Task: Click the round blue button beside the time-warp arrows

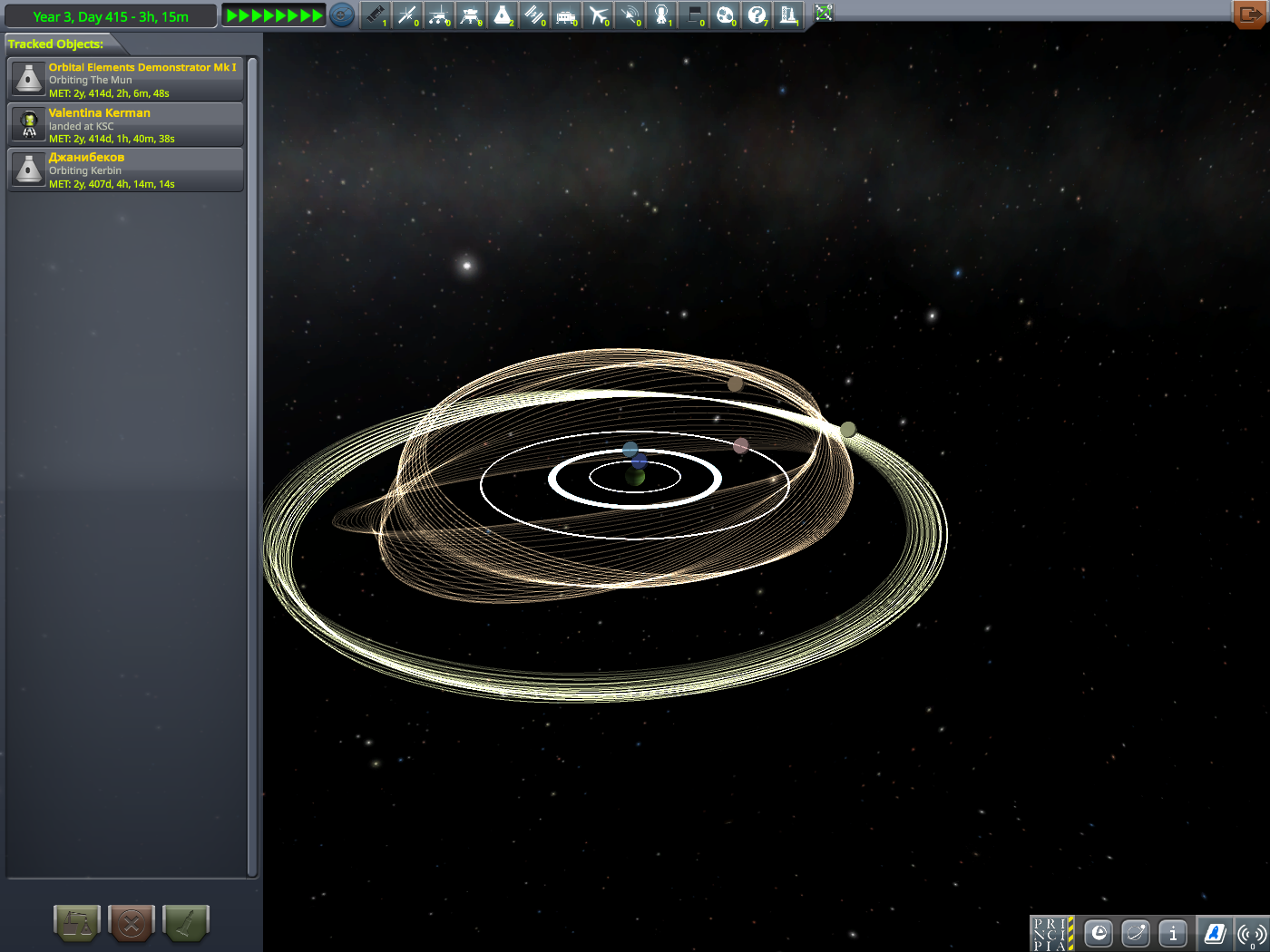Action: (342, 15)
